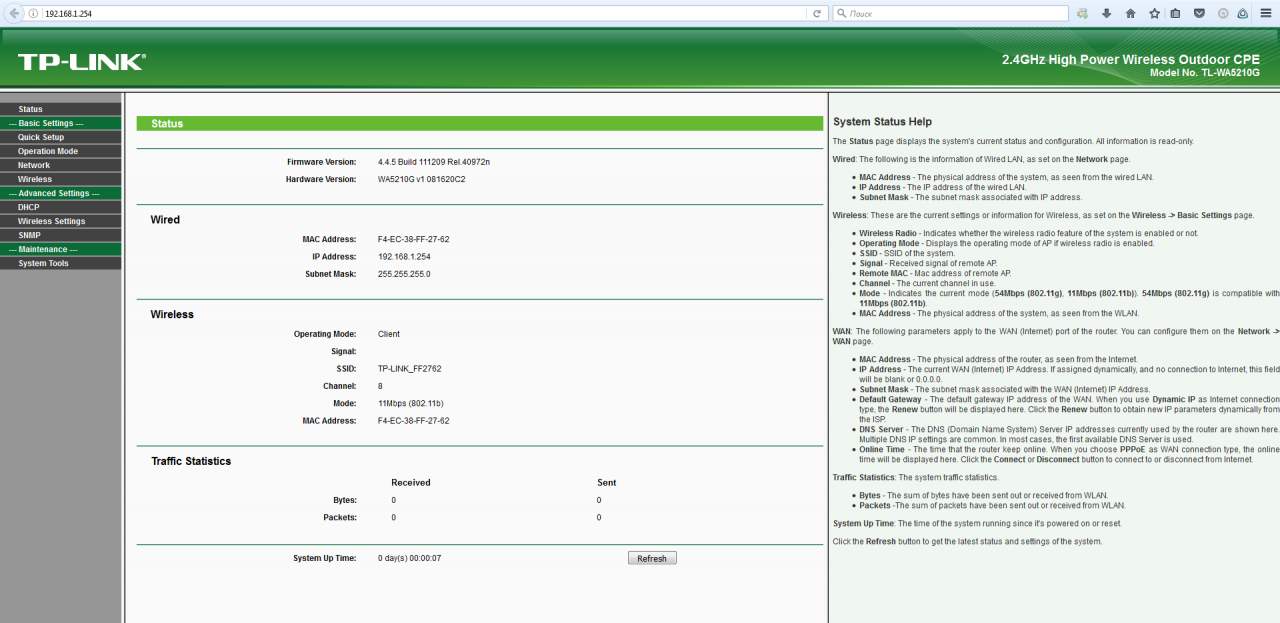Click the 2.4GHz High Power Wireless Outdoor CPE title

pos(1131,60)
